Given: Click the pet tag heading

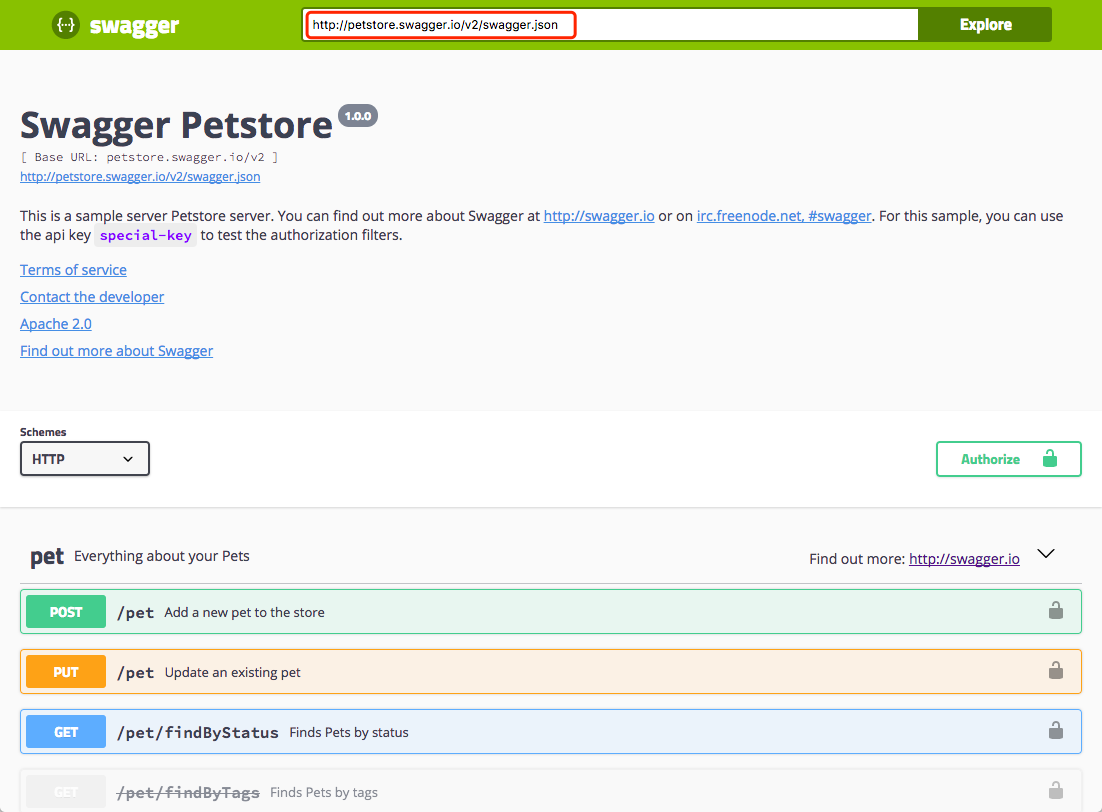Looking at the screenshot, I should (x=47, y=557).
